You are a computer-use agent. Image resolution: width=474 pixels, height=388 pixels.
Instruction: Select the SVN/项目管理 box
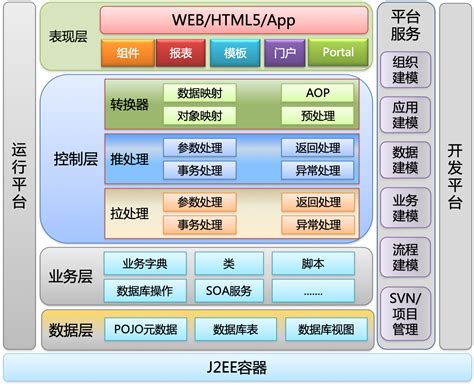tap(405, 313)
